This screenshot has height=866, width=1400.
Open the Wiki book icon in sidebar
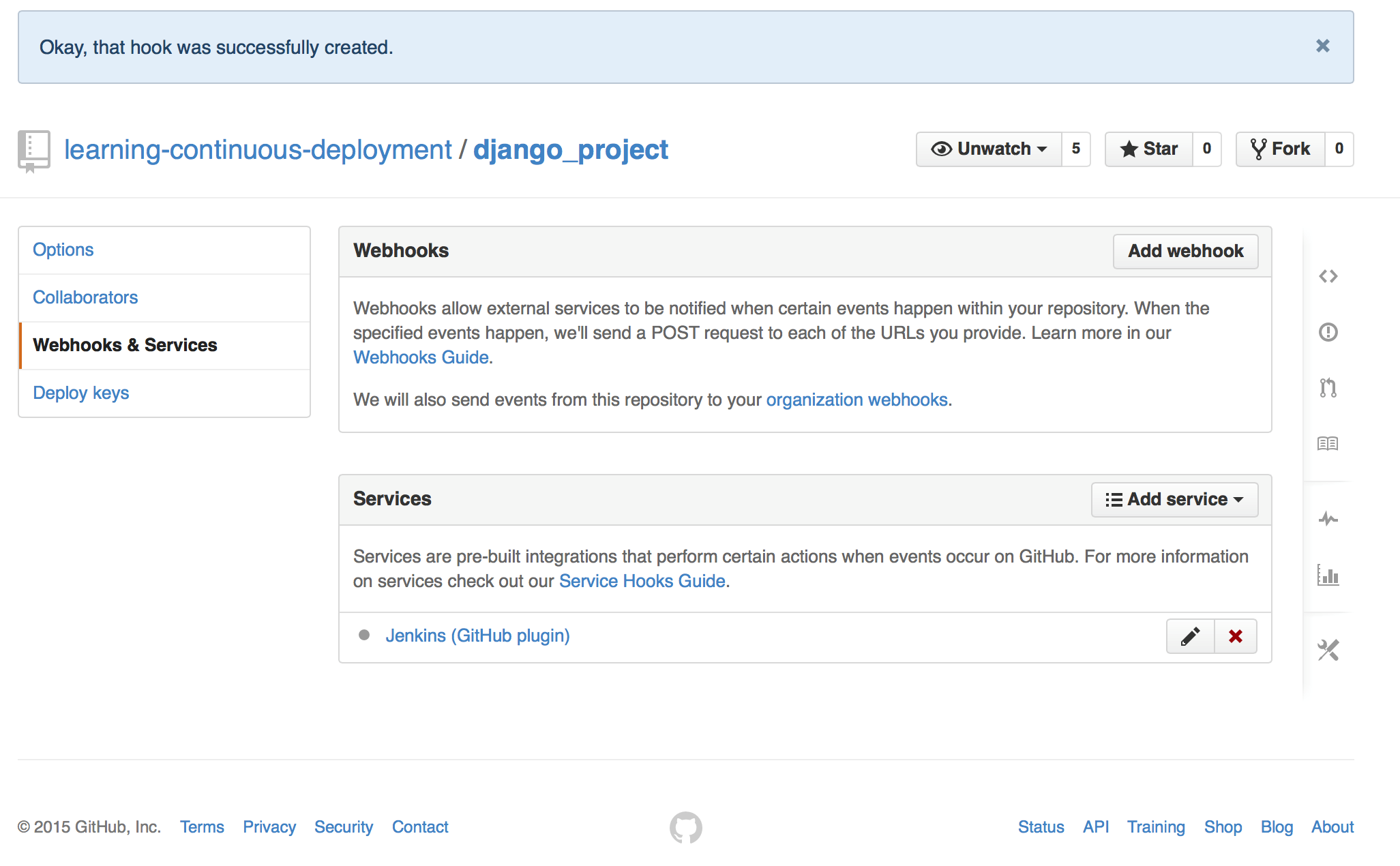tap(1328, 444)
